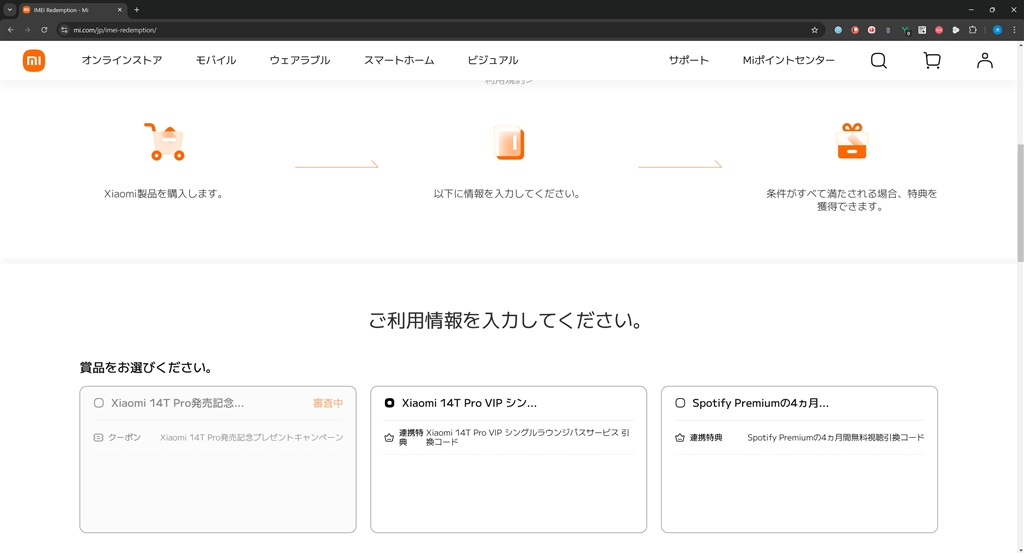Click the orange Mi logo

pos(34,61)
